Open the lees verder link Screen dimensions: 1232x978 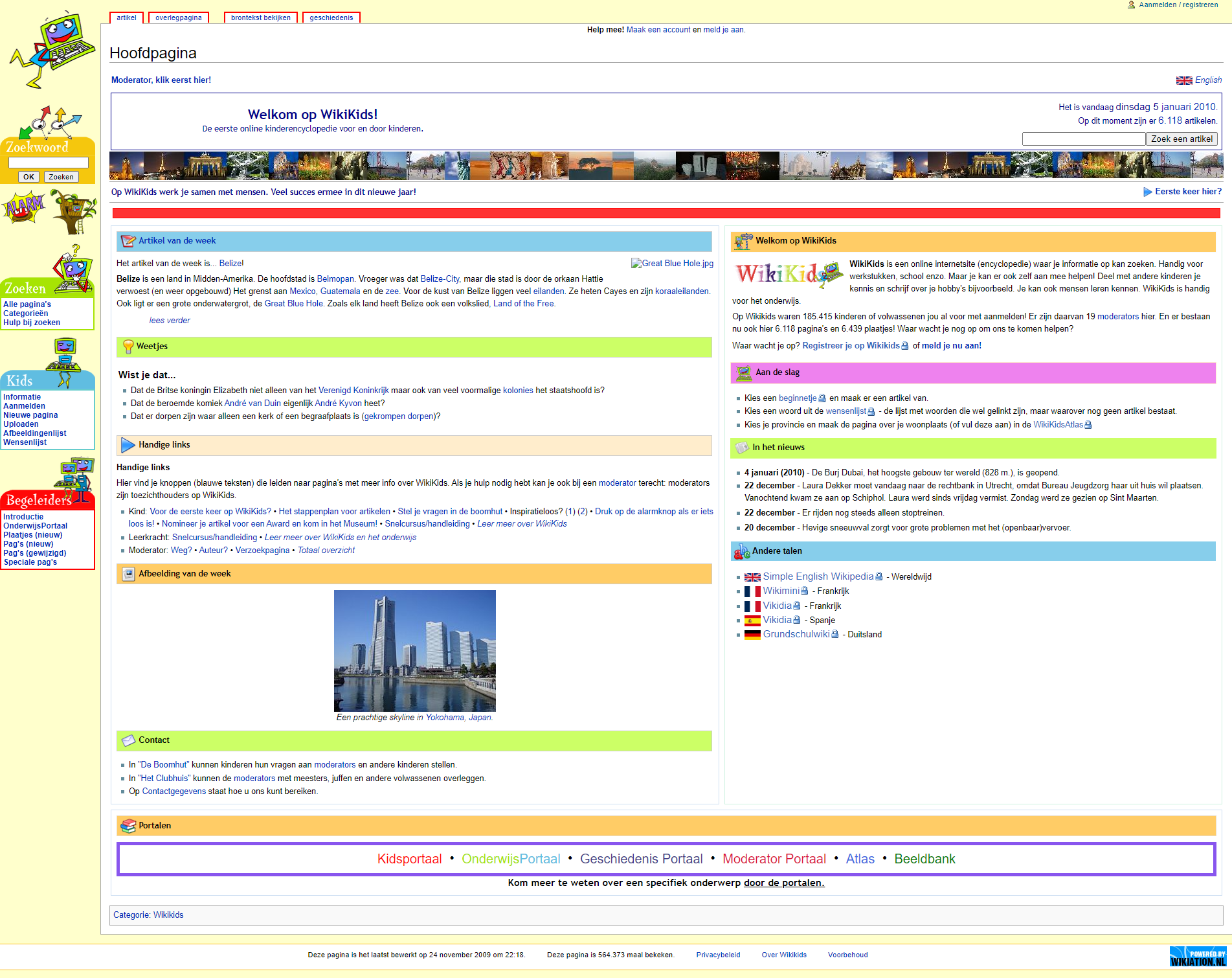point(170,321)
